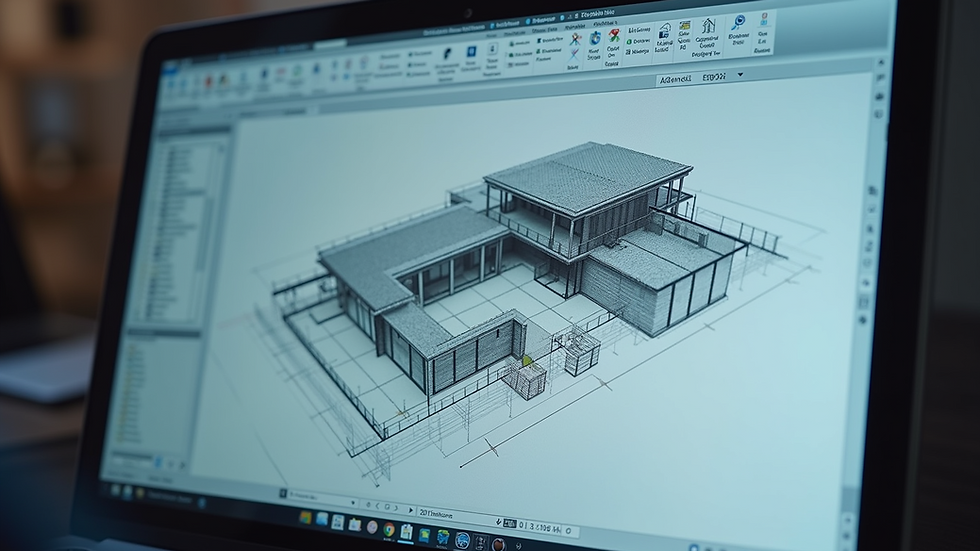Click the small red-and-blue figure icon at ribbon end
The image size is (980, 551).
[764, 19]
